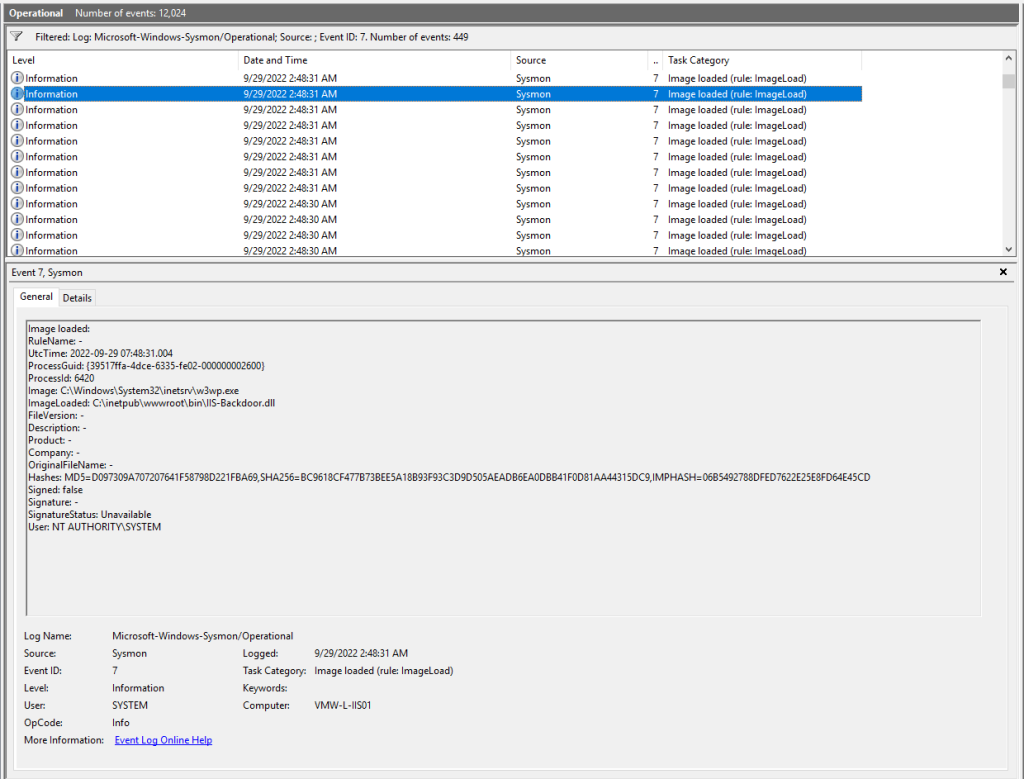Click the scrollbar up arrow icon
Image resolution: width=1024 pixels, height=779 pixels.
(x=1009, y=57)
